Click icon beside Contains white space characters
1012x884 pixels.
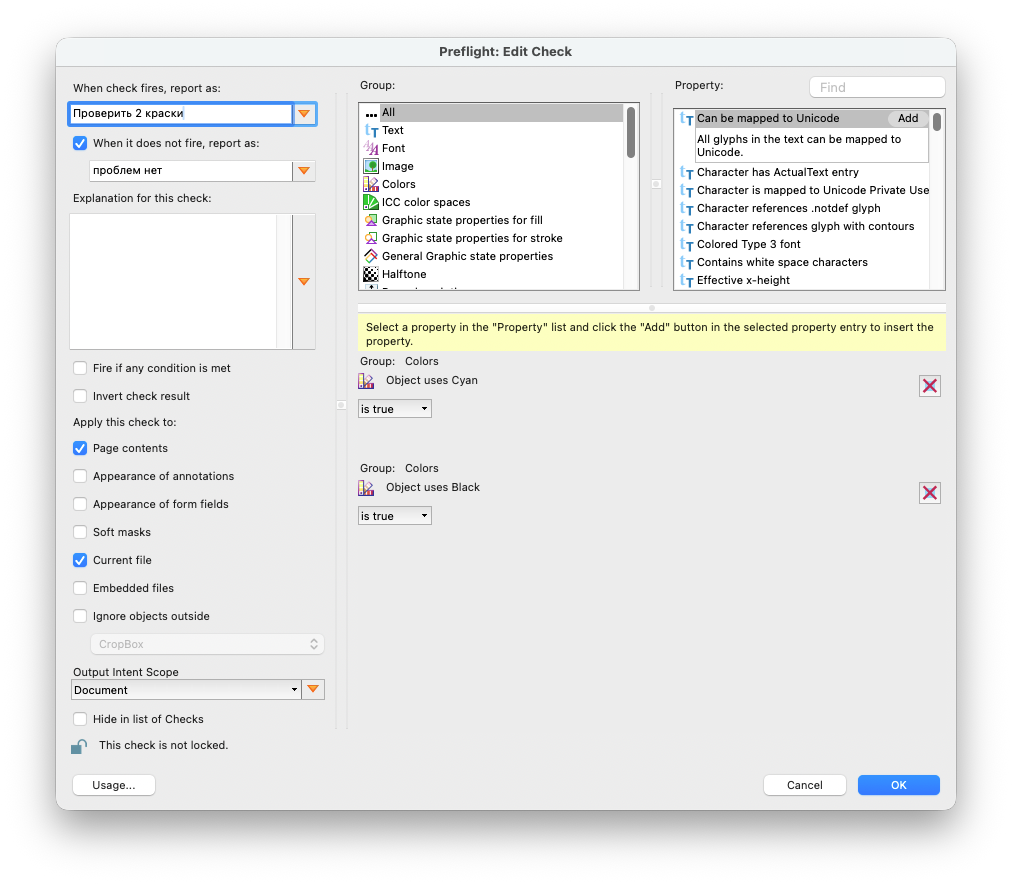pos(687,263)
